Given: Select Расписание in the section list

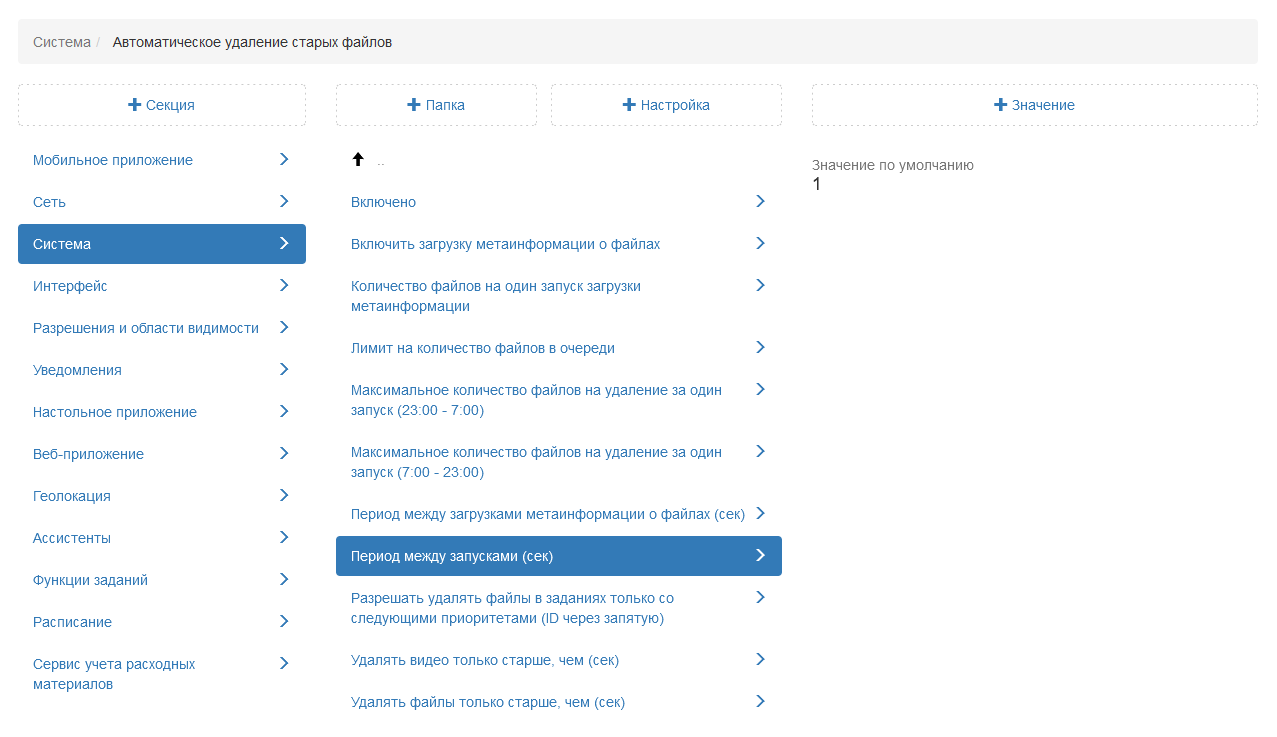Looking at the screenshot, I should click(72, 622).
